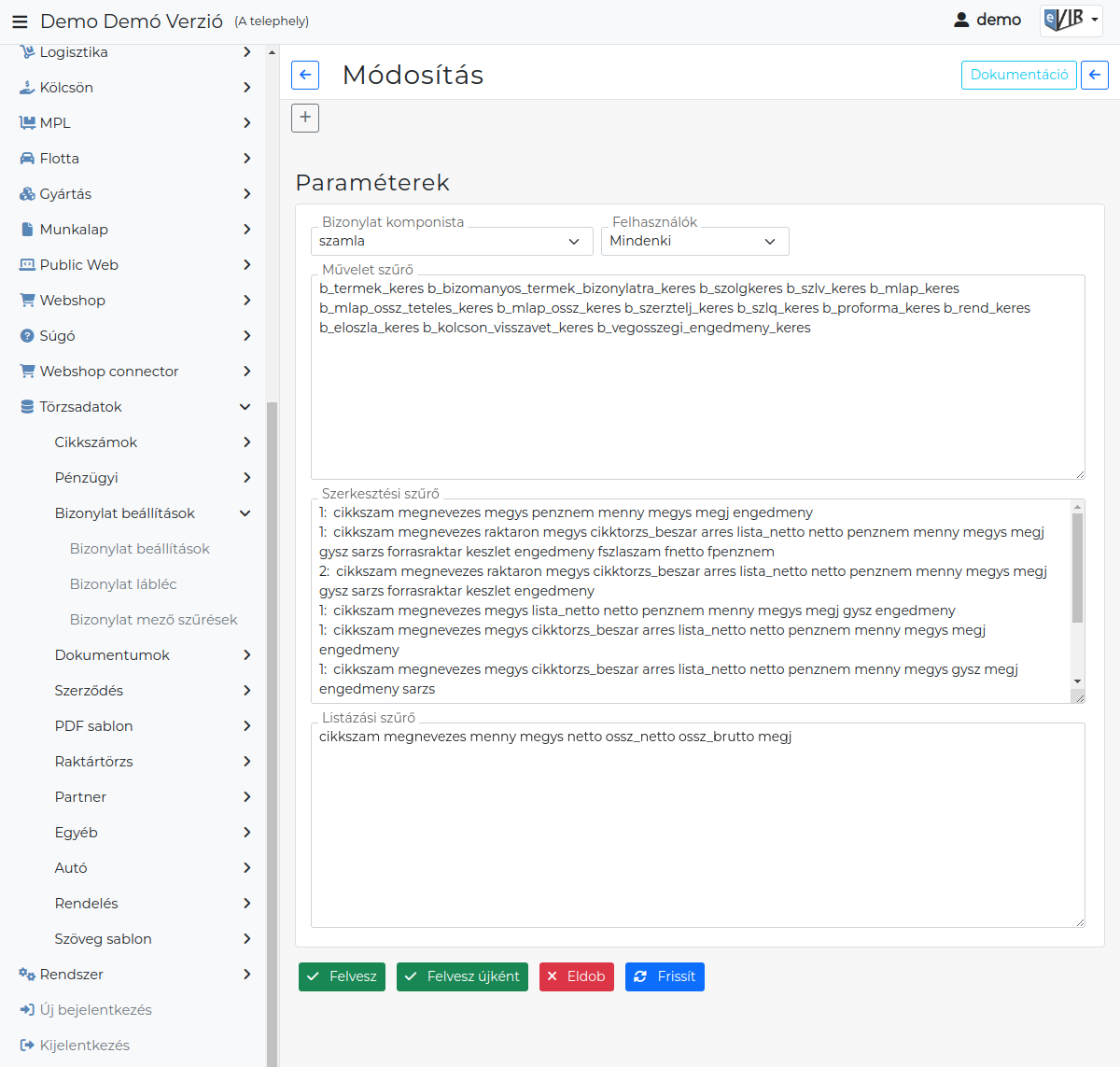
Task: Open the Bizonylat komponista dropdown
Action: (x=452, y=241)
